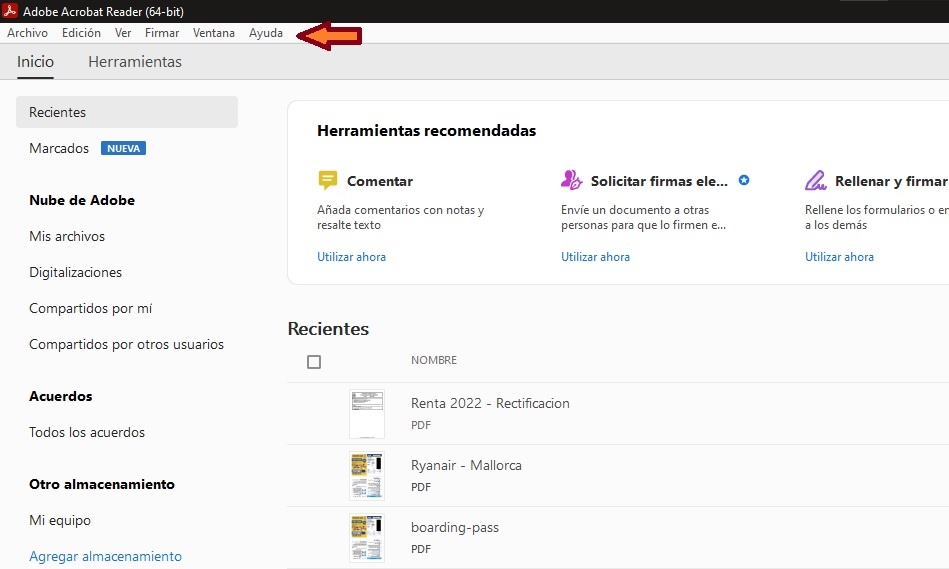Switch to the Inicio tab

tap(35, 62)
